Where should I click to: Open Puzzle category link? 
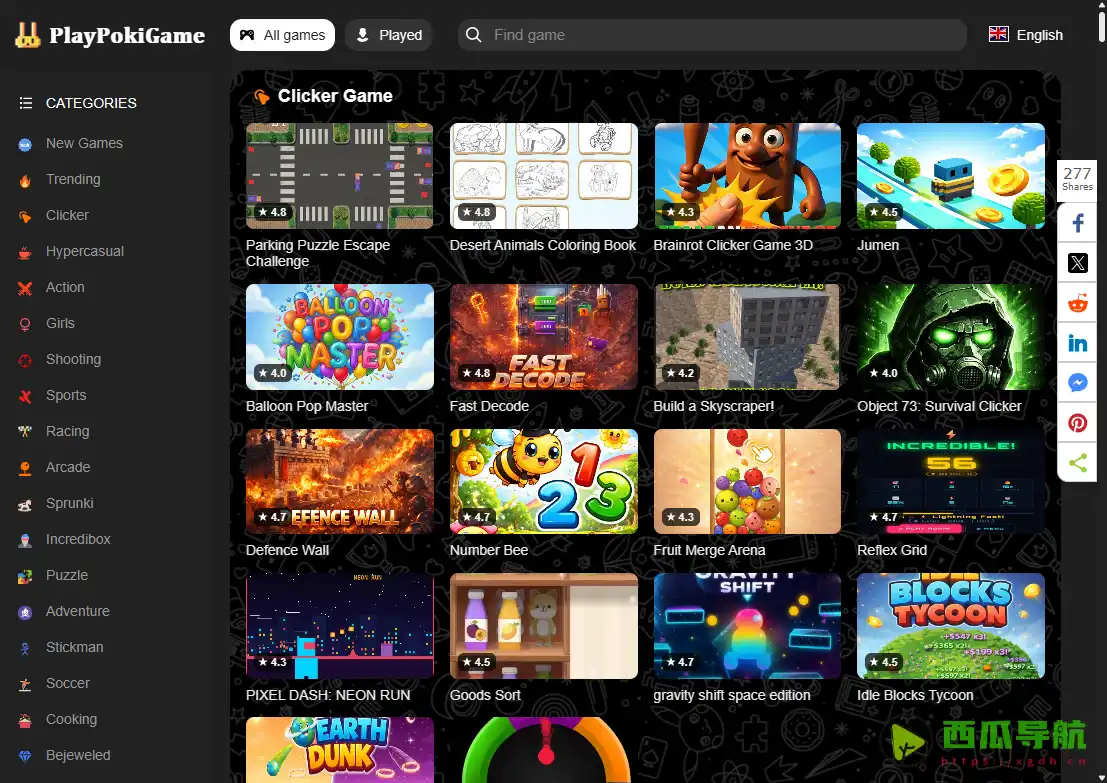[67, 575]
